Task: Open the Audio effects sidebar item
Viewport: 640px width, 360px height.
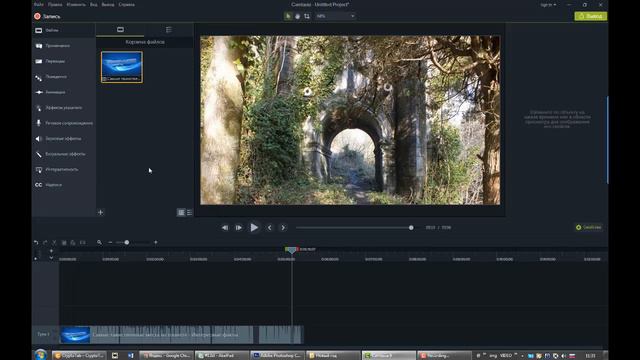Action: (x=64, y=138)
